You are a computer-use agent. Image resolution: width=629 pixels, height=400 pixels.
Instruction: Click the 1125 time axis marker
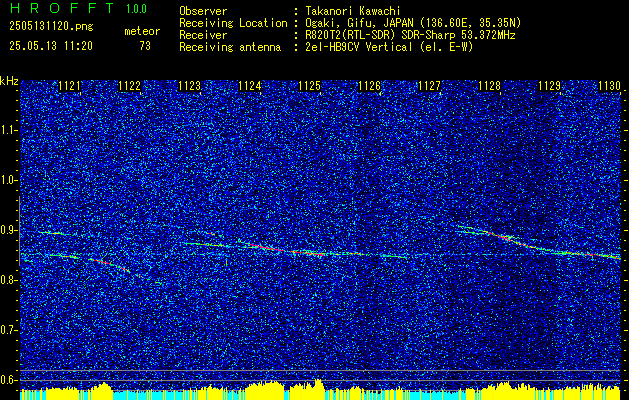[310, 86]
